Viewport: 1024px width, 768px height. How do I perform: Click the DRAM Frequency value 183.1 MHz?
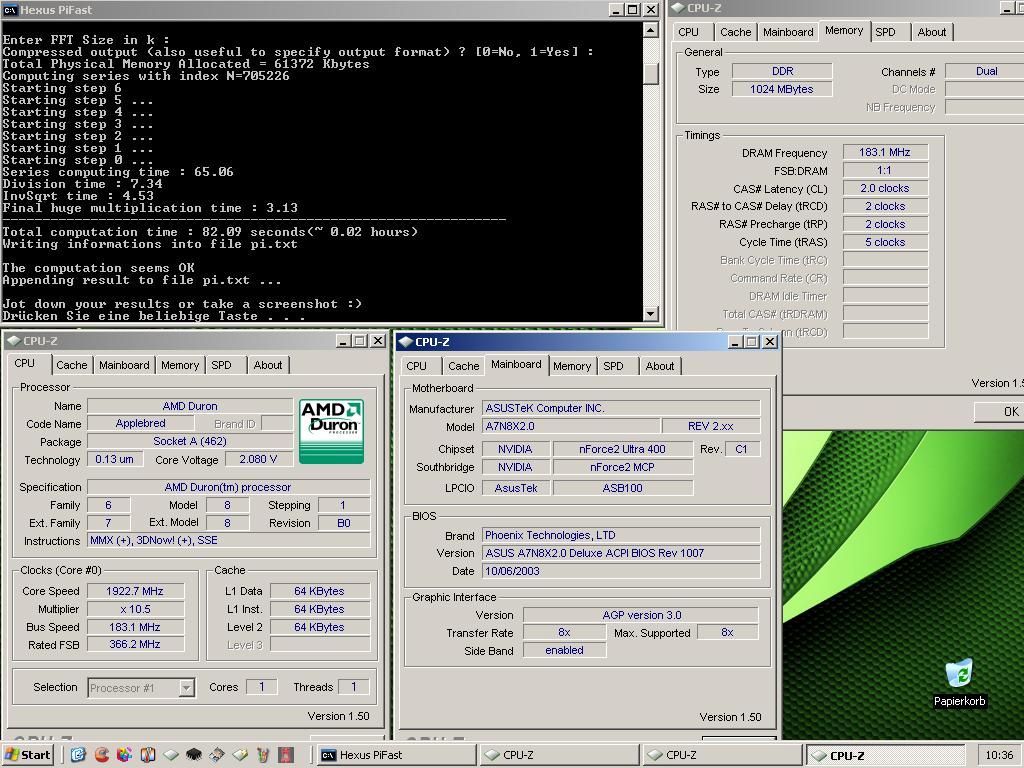885,152
